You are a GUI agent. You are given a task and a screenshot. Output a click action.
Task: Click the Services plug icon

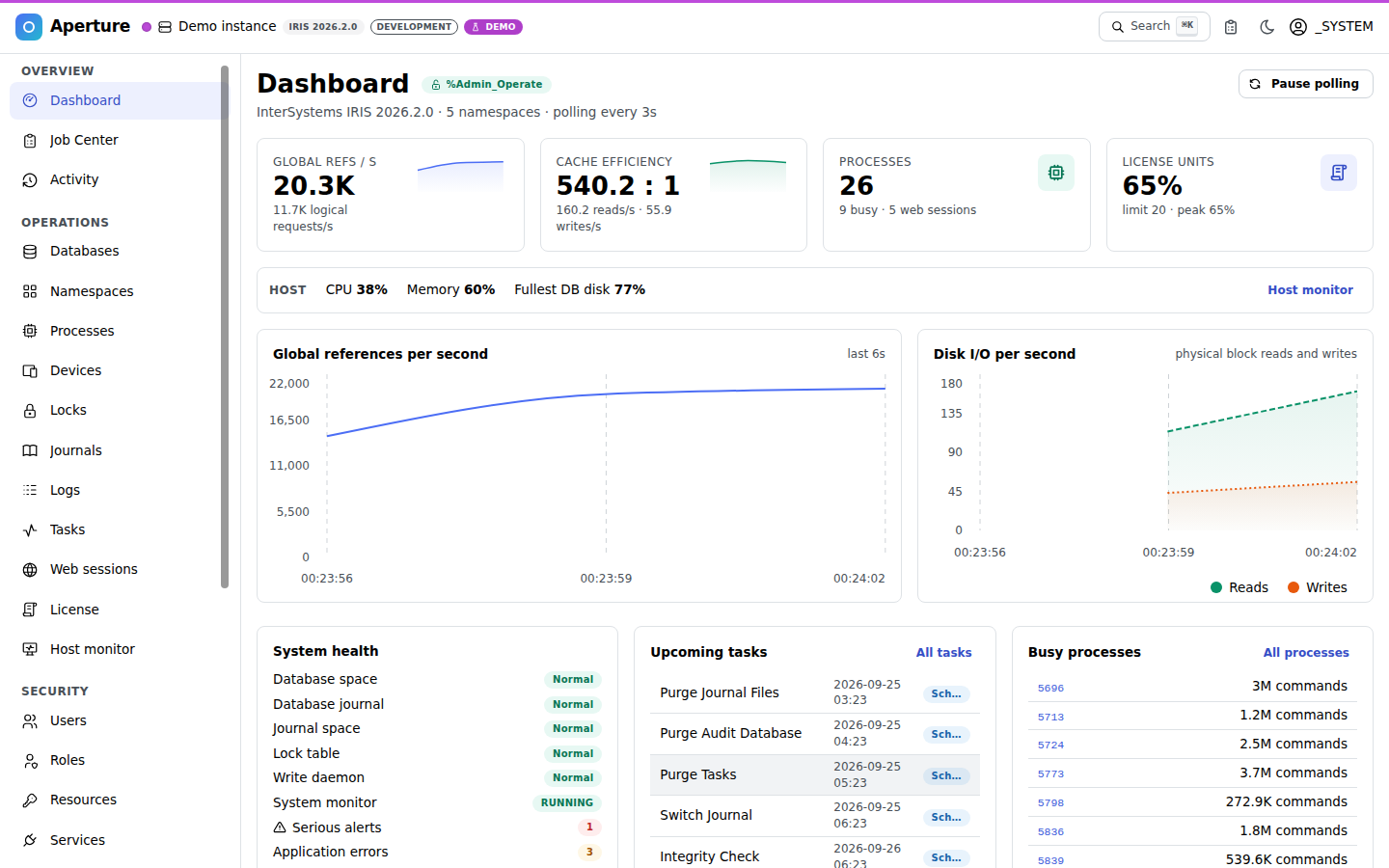tap(30, 840)
